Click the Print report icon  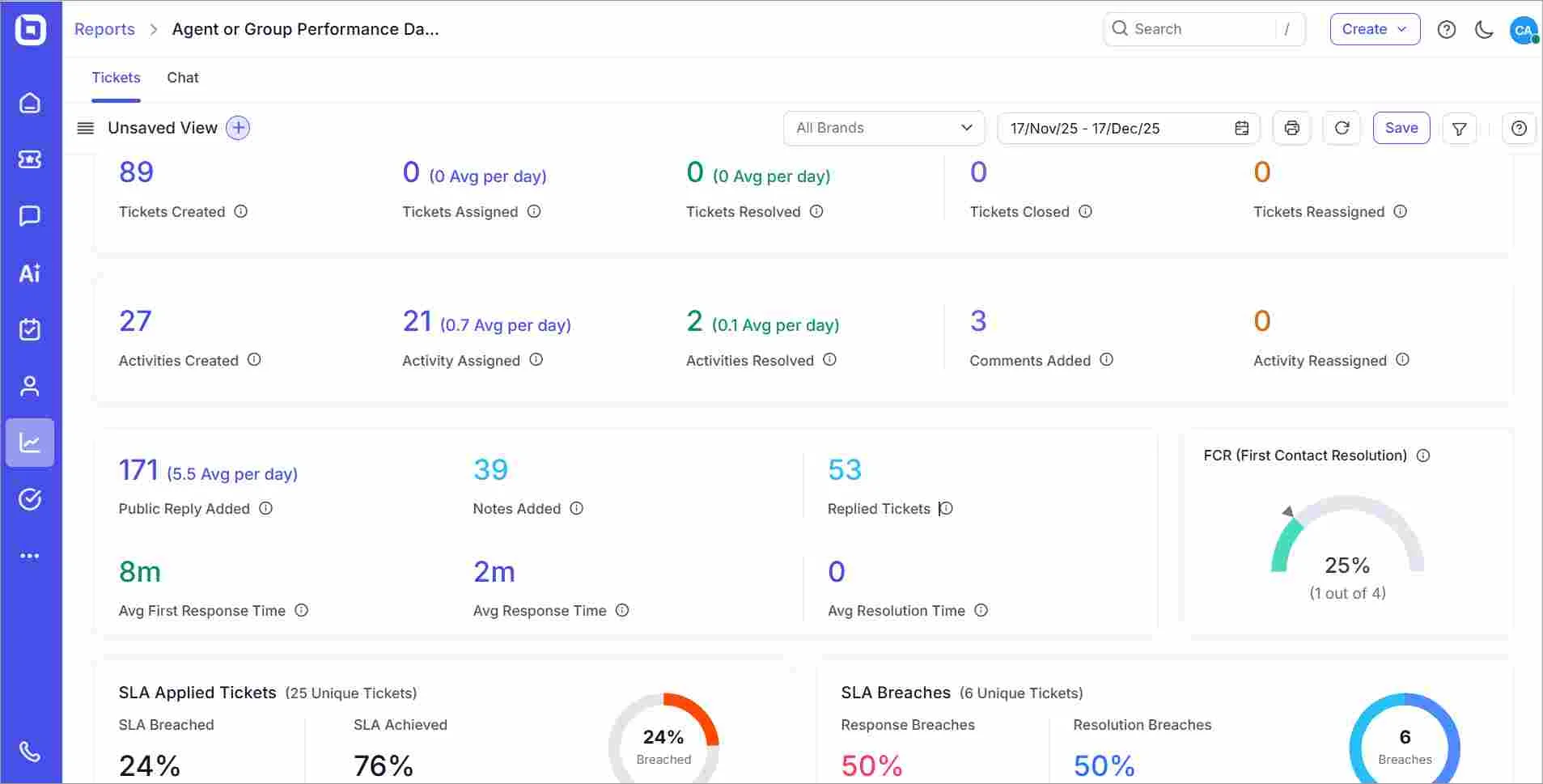[x=1291, y=128]
